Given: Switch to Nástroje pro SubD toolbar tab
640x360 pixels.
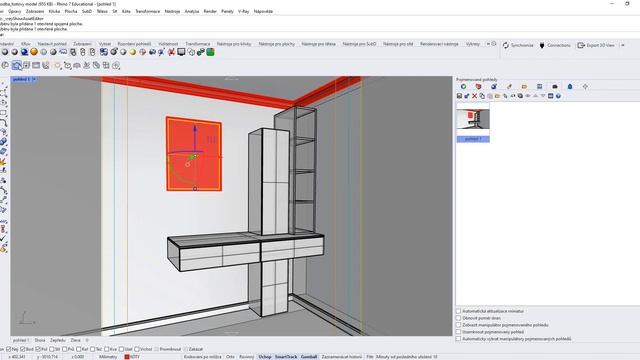Looking at the screenshot, I should click(359, 44).
